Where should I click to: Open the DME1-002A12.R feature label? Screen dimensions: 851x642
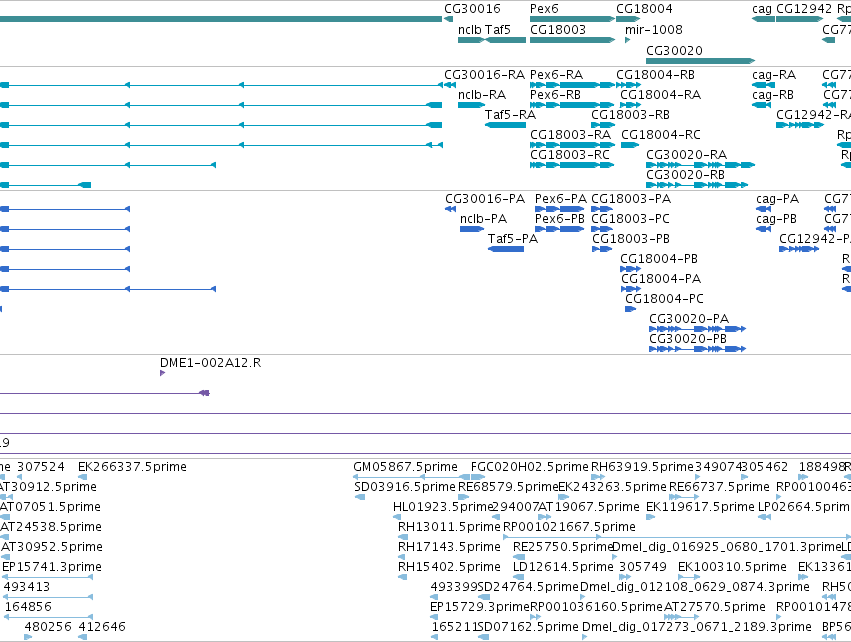click(211, 363)
